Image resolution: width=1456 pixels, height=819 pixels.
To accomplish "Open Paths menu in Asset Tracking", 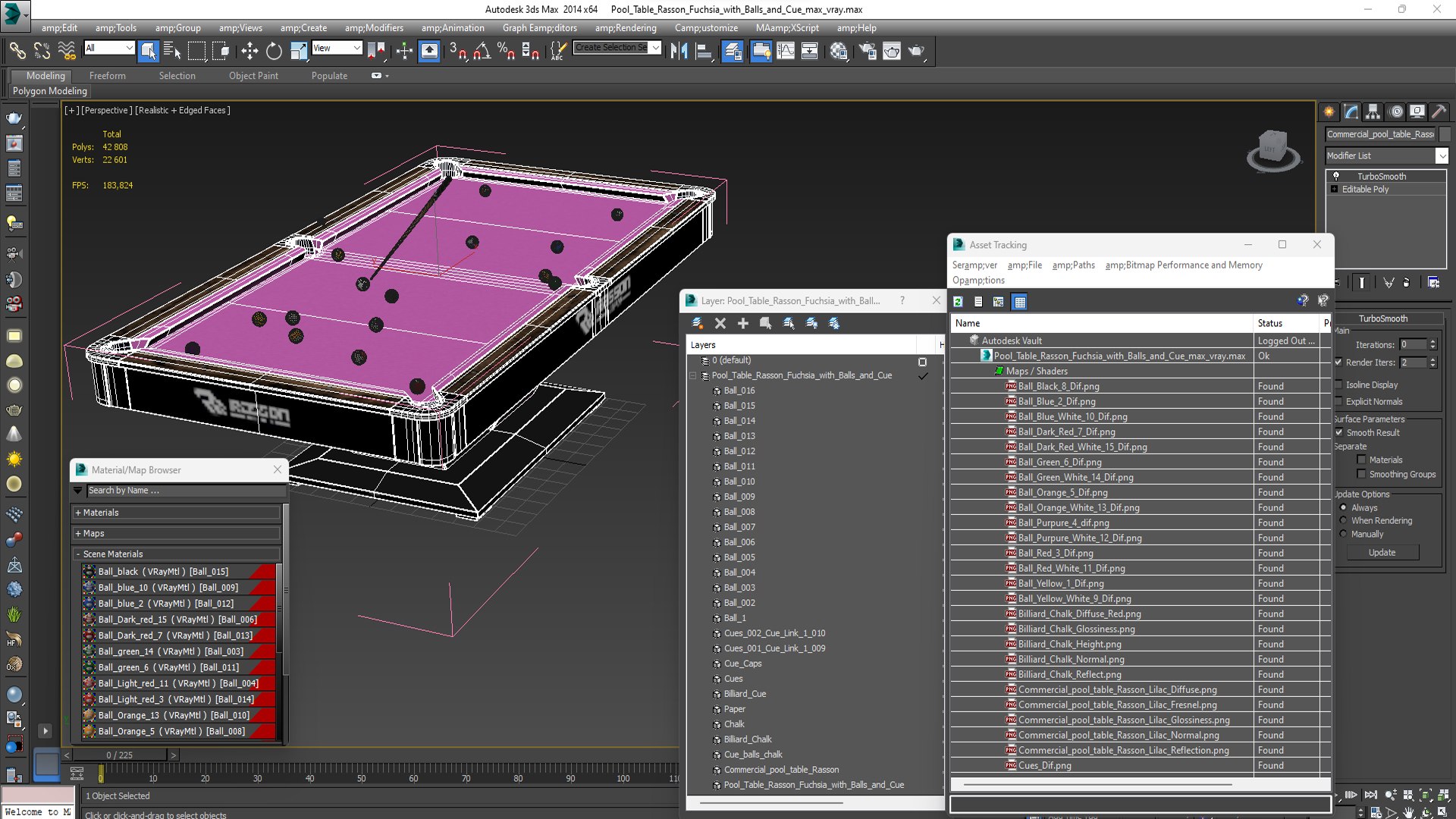I will pyautogui.click(x=1073, y=265).
